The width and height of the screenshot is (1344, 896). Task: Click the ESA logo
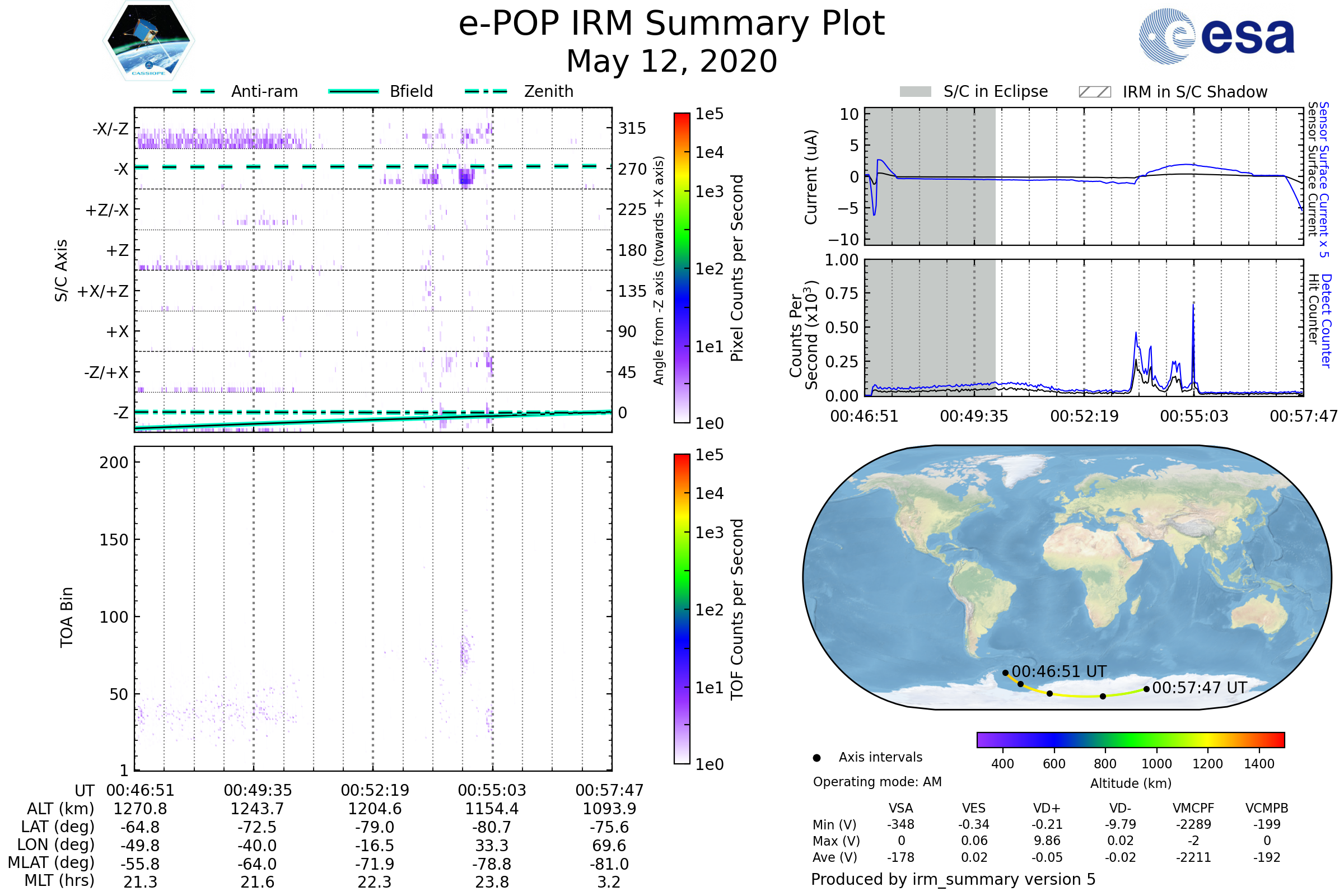click(x=1216, y=36)
